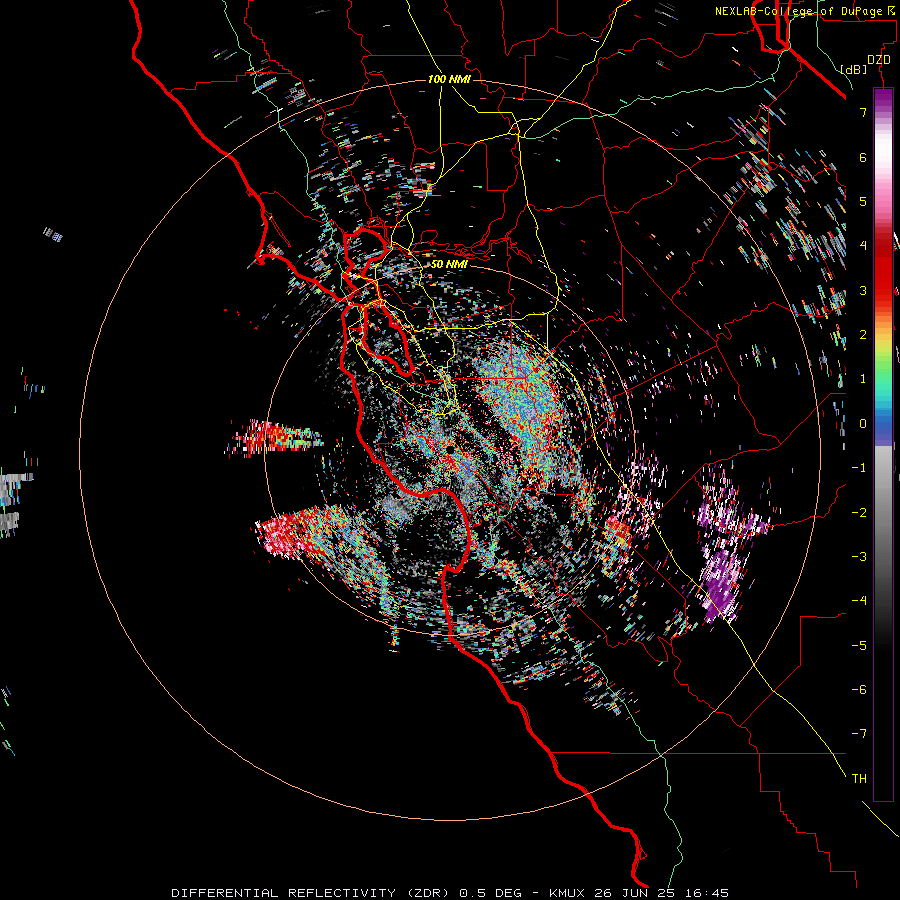This screenshot has width=900, height=900.
Task: Click the 5 value on the color scale
Action: 863,201
